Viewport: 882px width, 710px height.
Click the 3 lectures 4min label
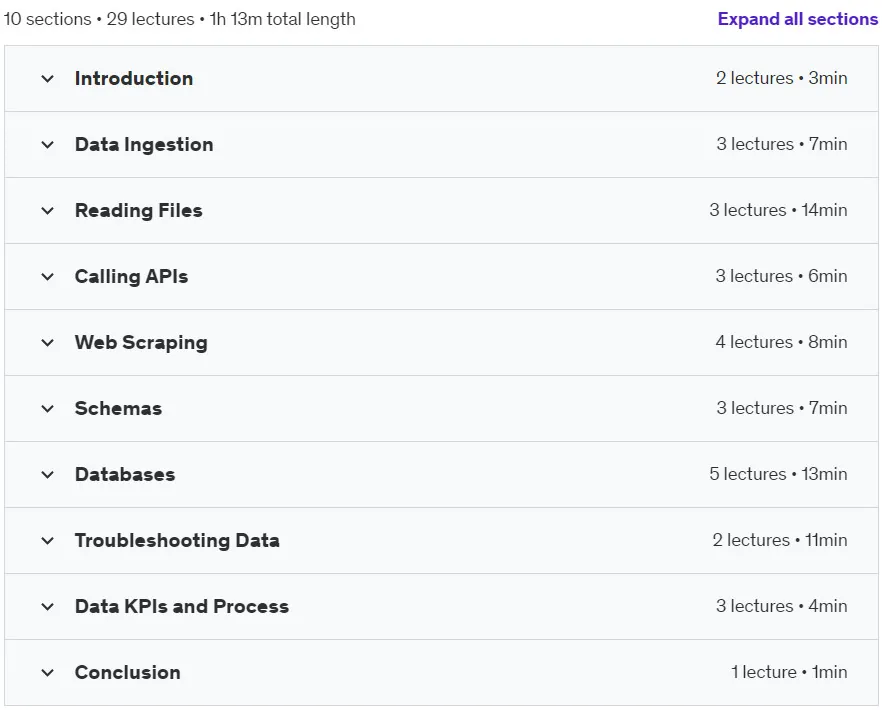pyautogui.click(x=781, y=606)
